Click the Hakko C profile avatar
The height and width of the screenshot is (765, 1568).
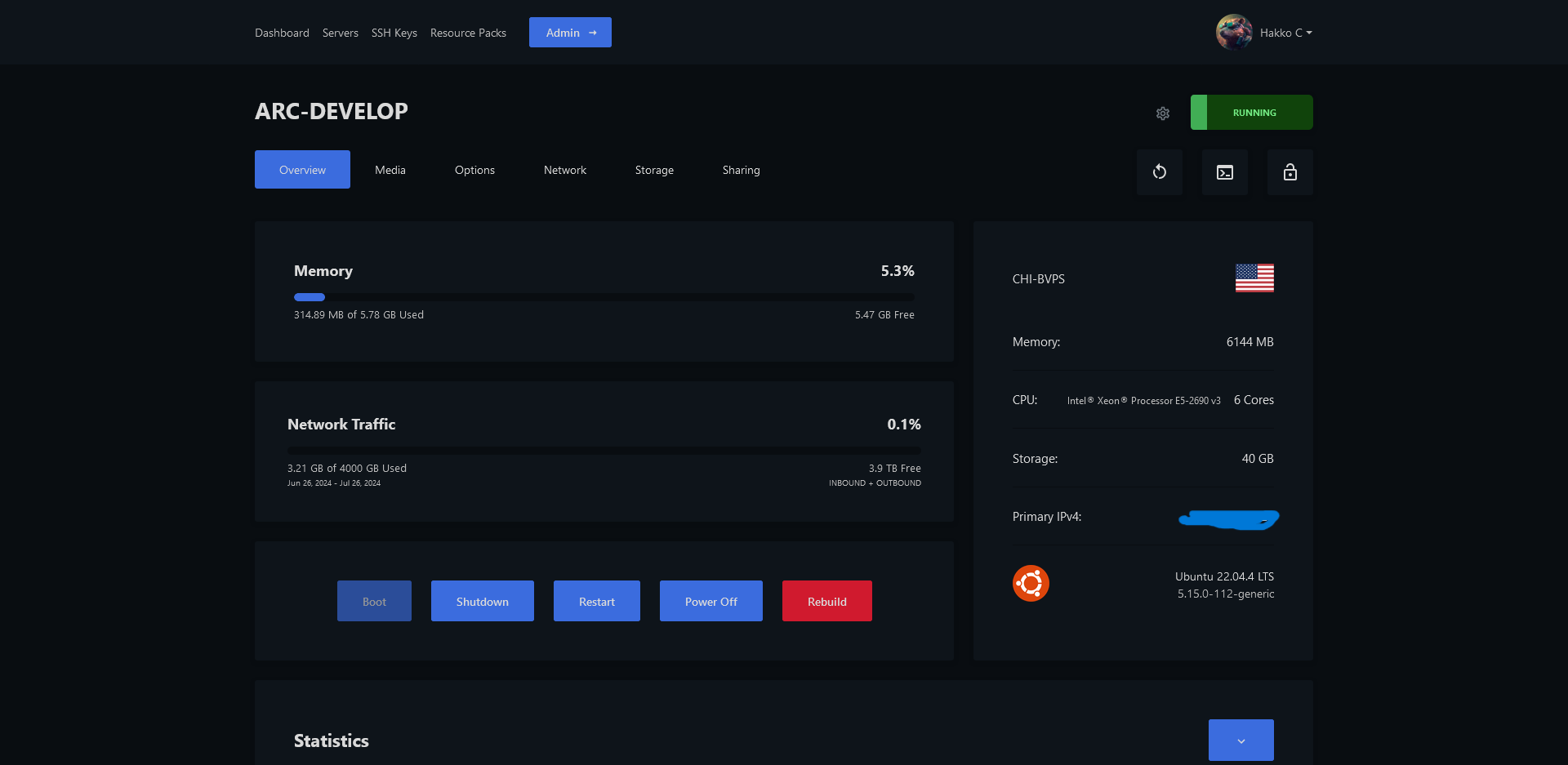(x=1233, y=33)
